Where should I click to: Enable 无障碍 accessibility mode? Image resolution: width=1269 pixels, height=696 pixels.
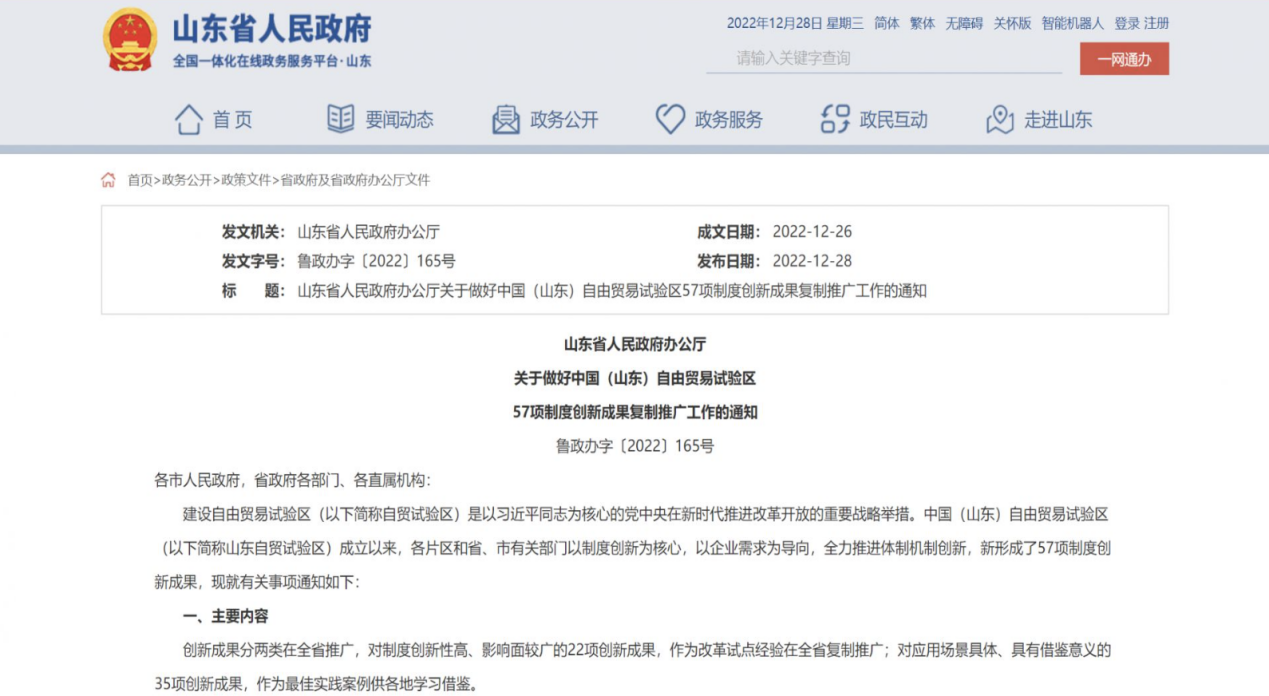tap(964, 23)
